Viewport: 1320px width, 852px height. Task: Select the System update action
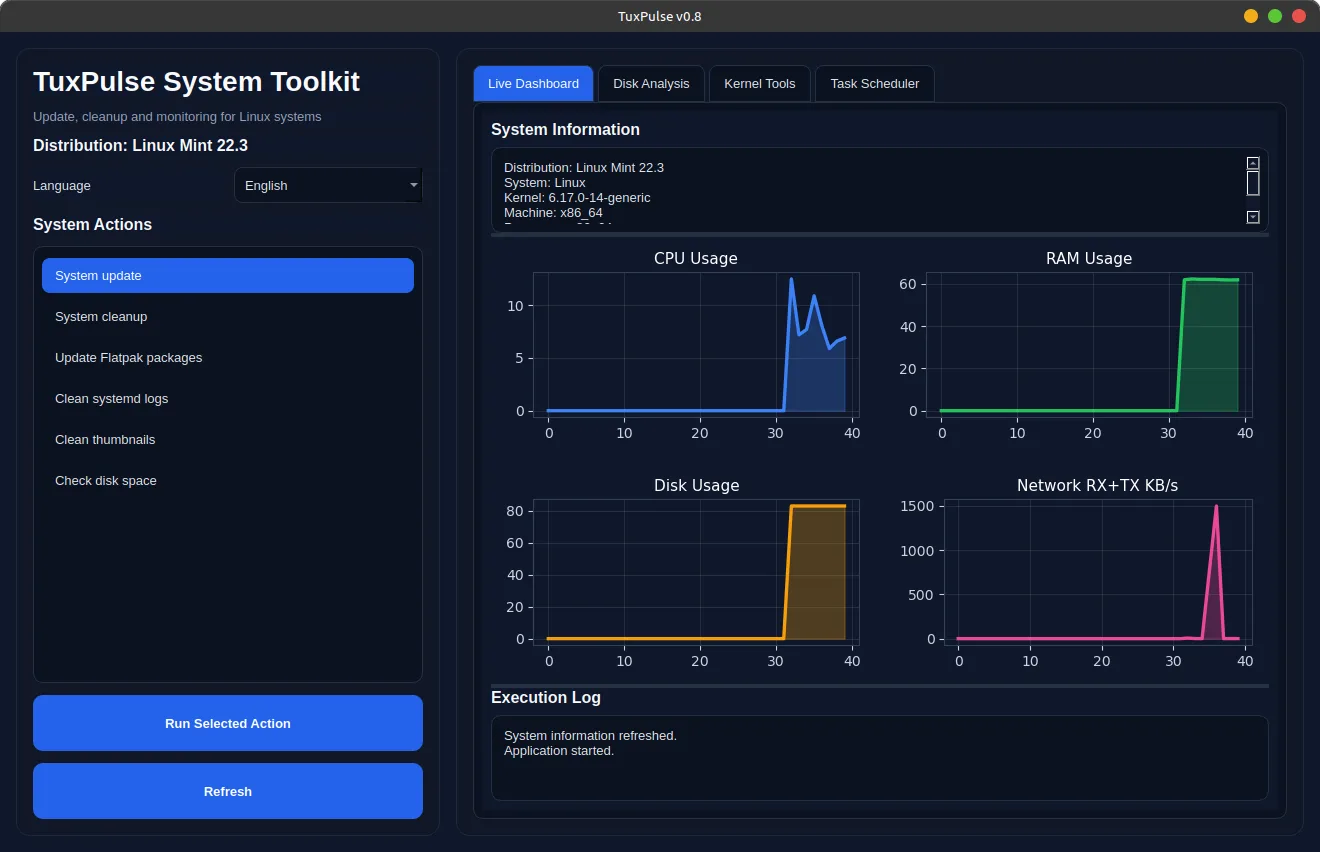point(227,275)
